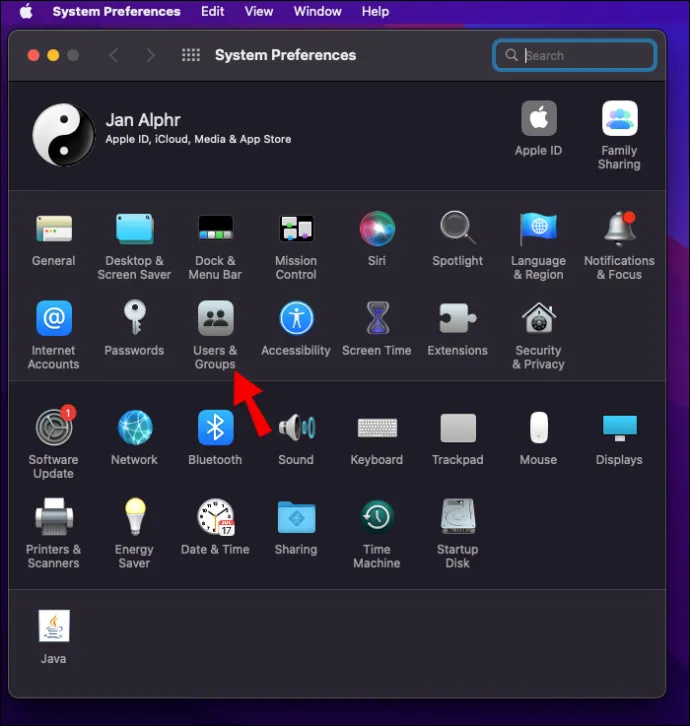The height and width of the screenshot is (726, 690).
Task: Open Bluetooth settings
Action: [x=215, y=427]
